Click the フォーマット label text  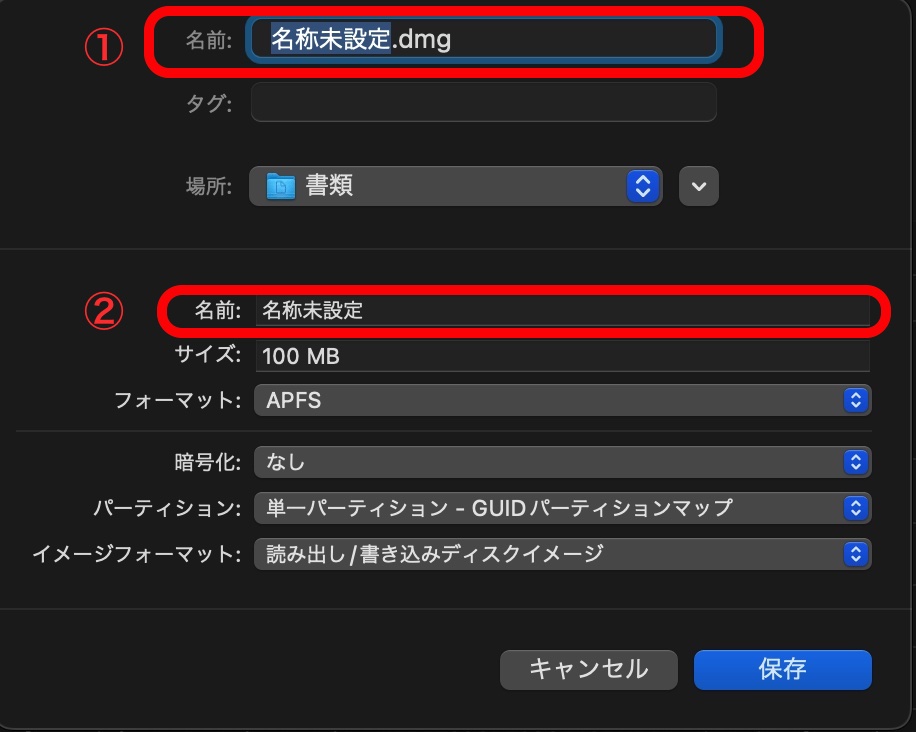tap(178, 401)
